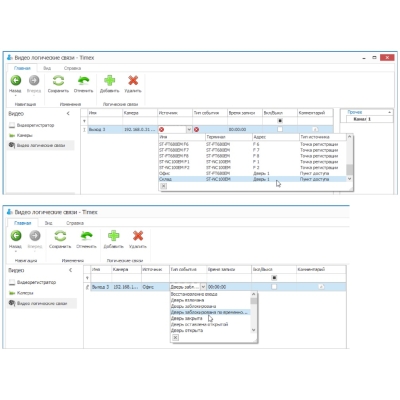
Task: Close the source list popup with the x button
Action: 163,186
